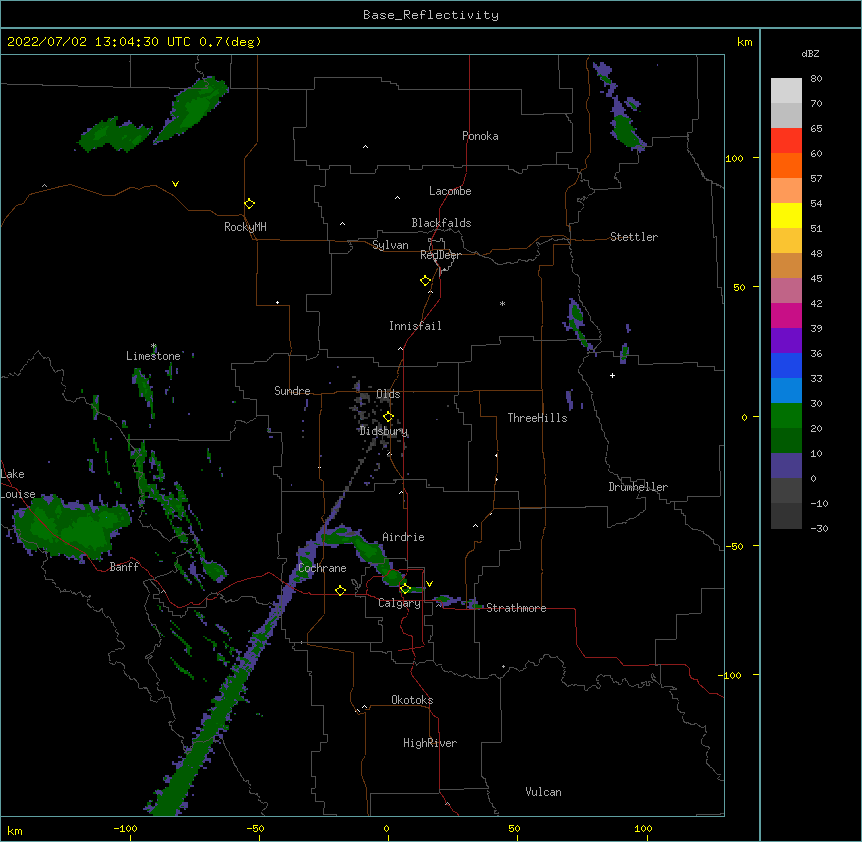862x842 pixels.
Task: Pick the yellow diamond marker beside Olds
Action: tap(388, 416)
